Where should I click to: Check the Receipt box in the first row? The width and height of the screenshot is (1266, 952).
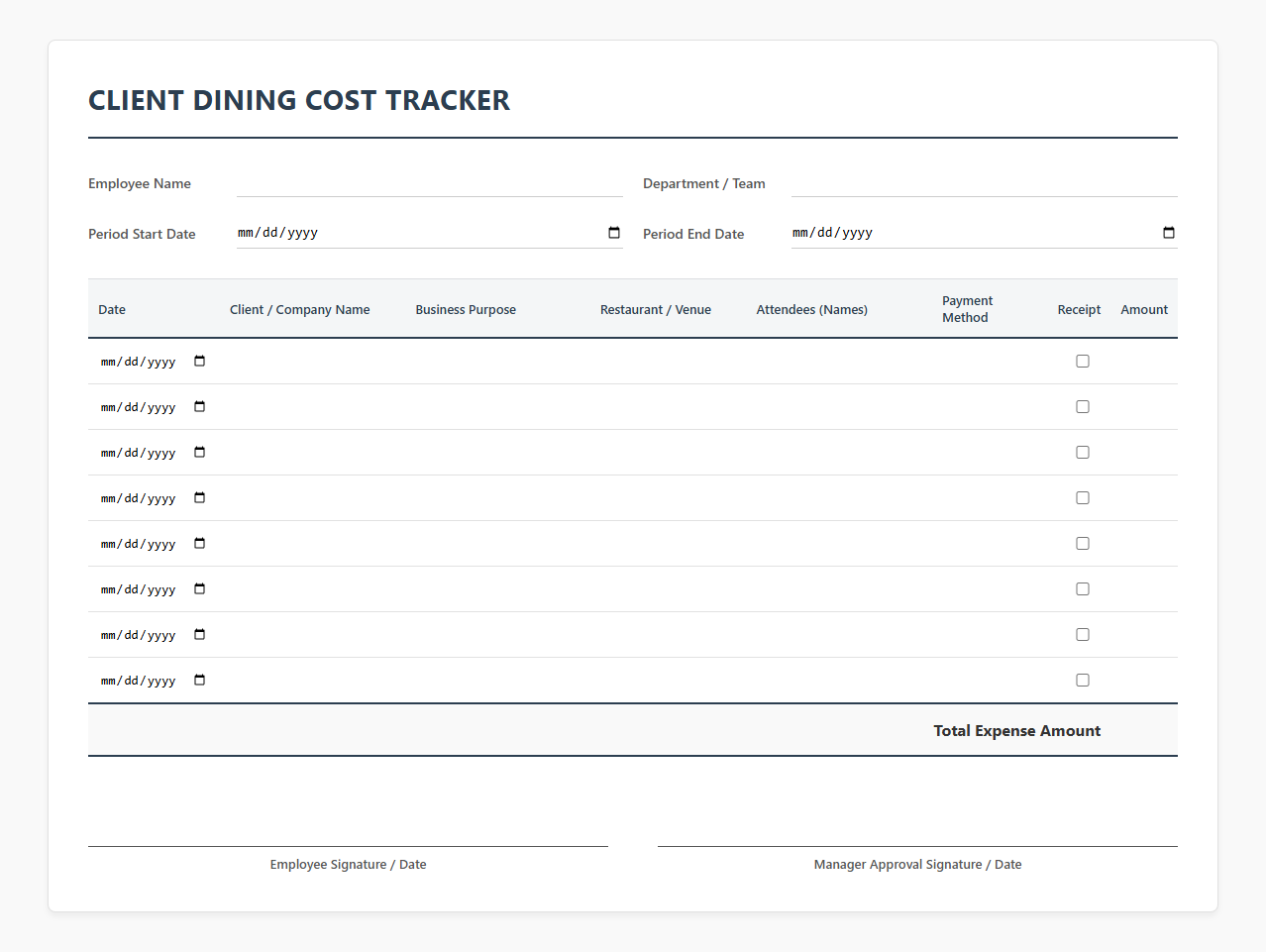tap(1083, 362)
